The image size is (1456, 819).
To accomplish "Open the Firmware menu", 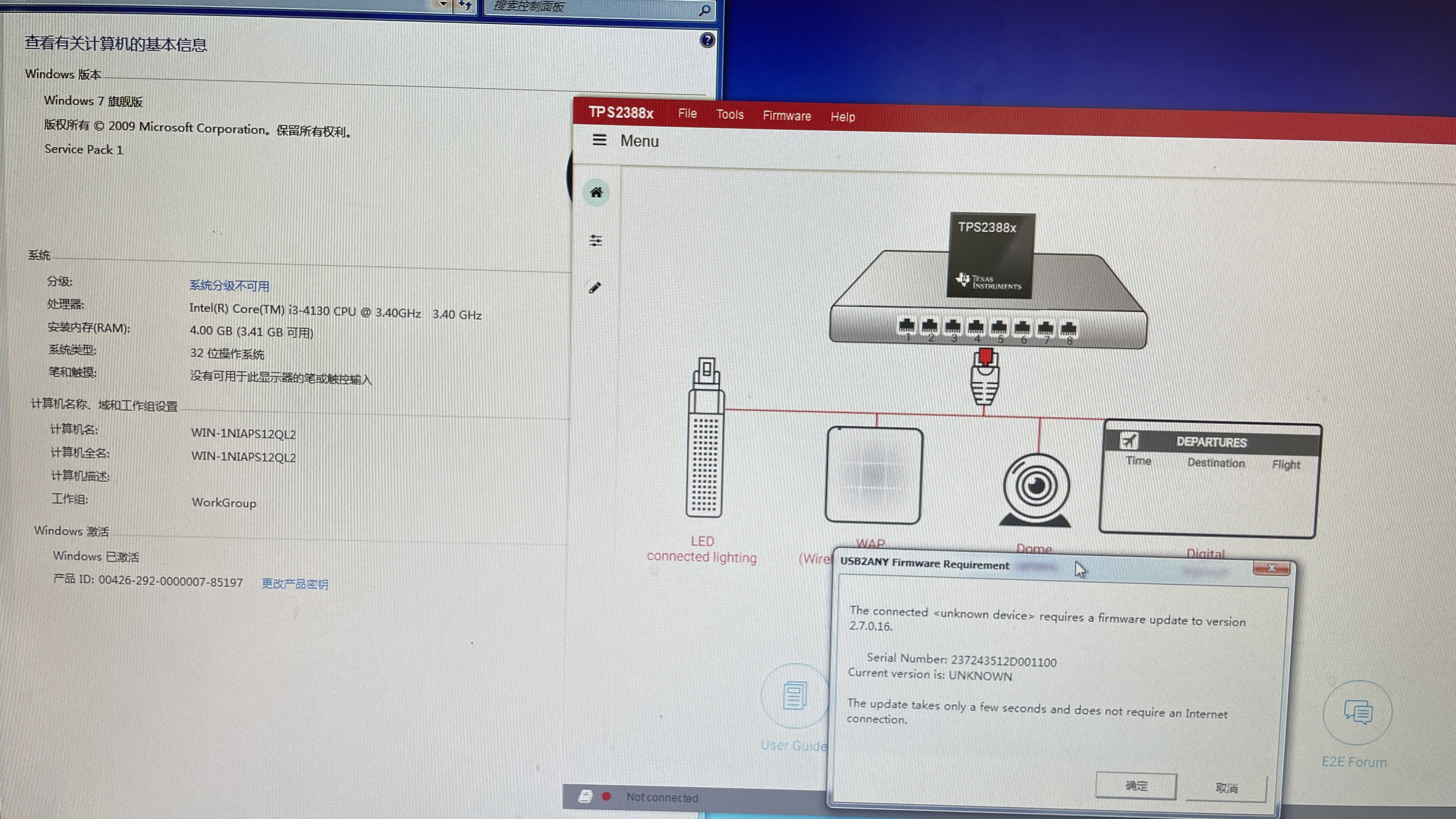I will [x=786, y=116].
